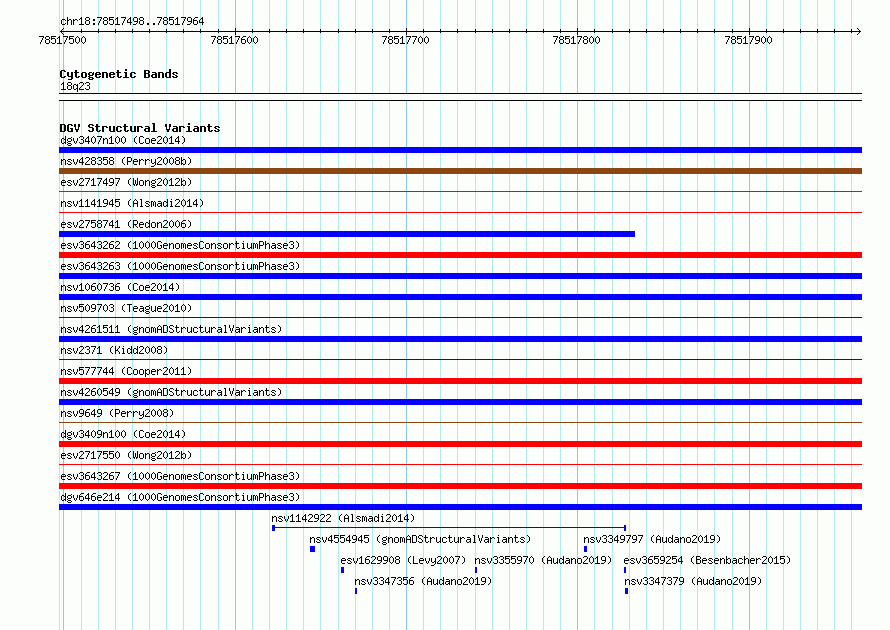890x630 pixels.
Task: Click ruler position 78517800
Action: pos(576,40)
